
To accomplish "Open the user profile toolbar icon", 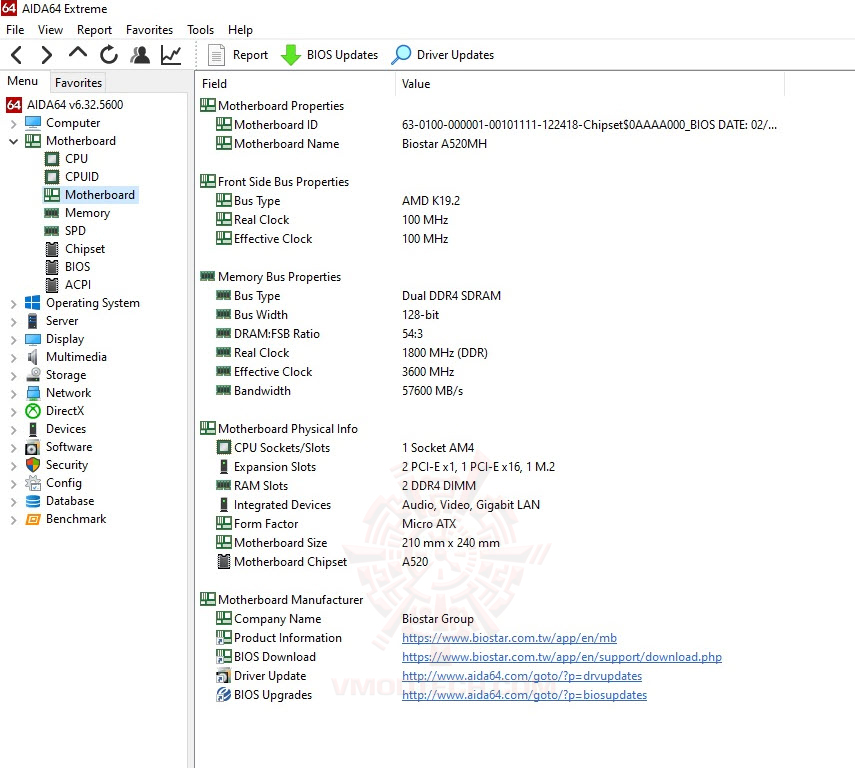I will pos(140,55).
